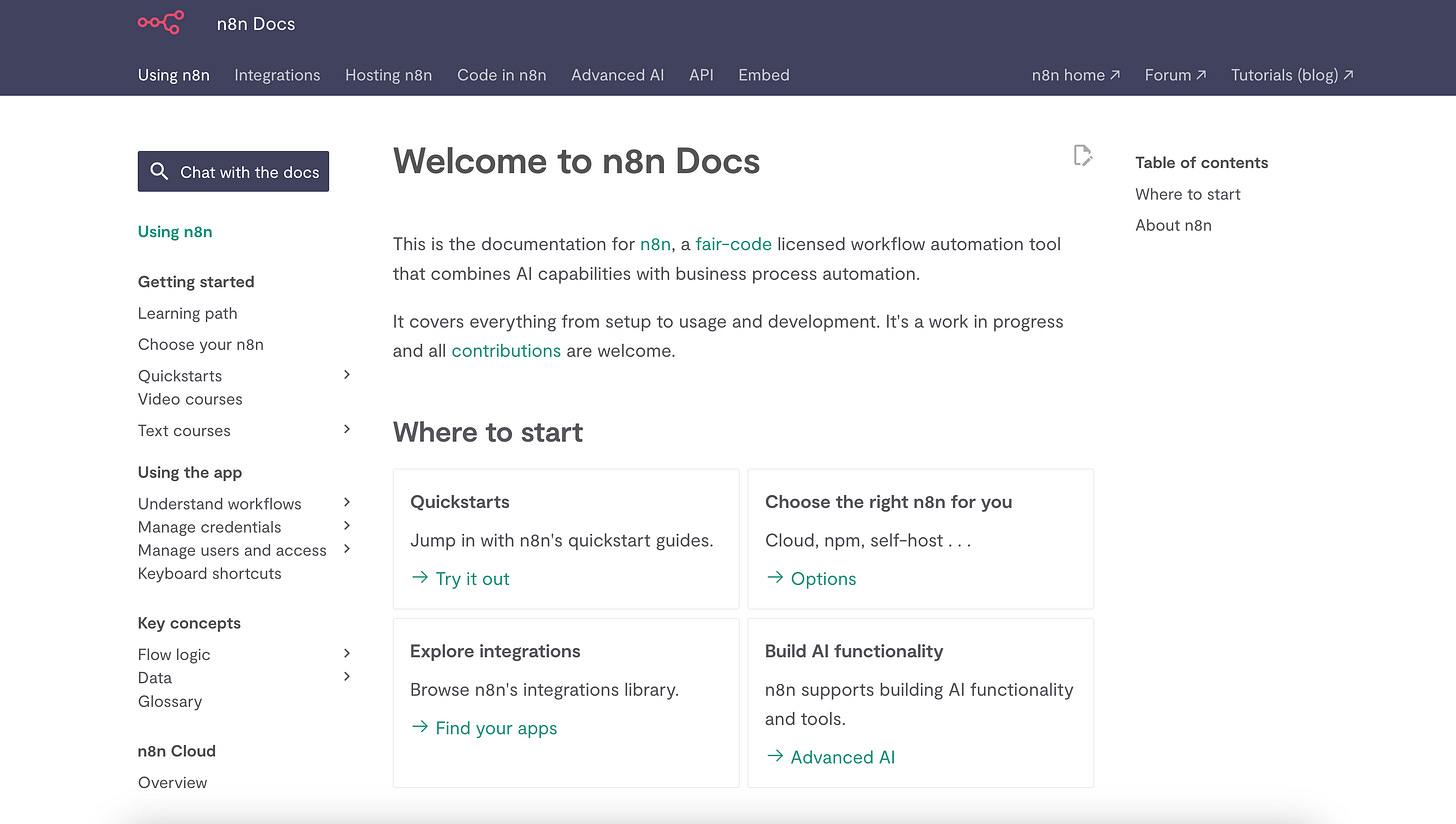Jump to Where to start in table of contents
This screenshot has height=824, width=1456.
click(x=1188, y=194)
